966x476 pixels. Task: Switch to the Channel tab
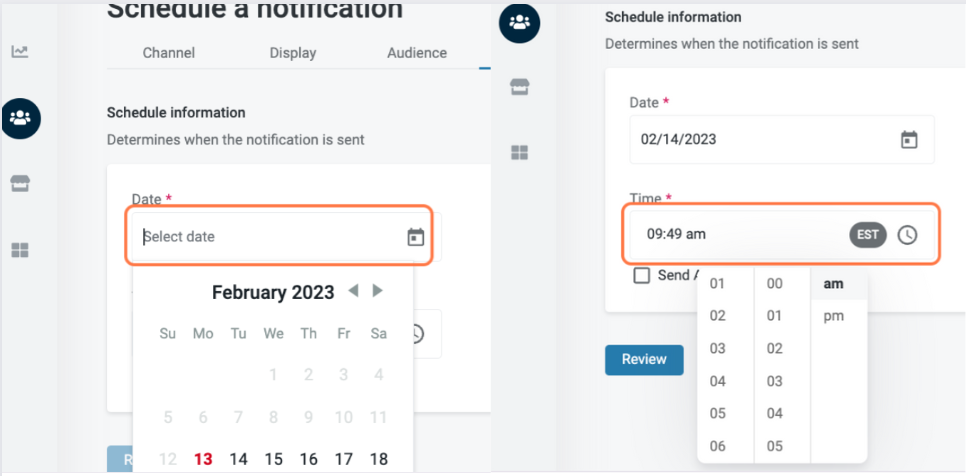coord(169,53)
